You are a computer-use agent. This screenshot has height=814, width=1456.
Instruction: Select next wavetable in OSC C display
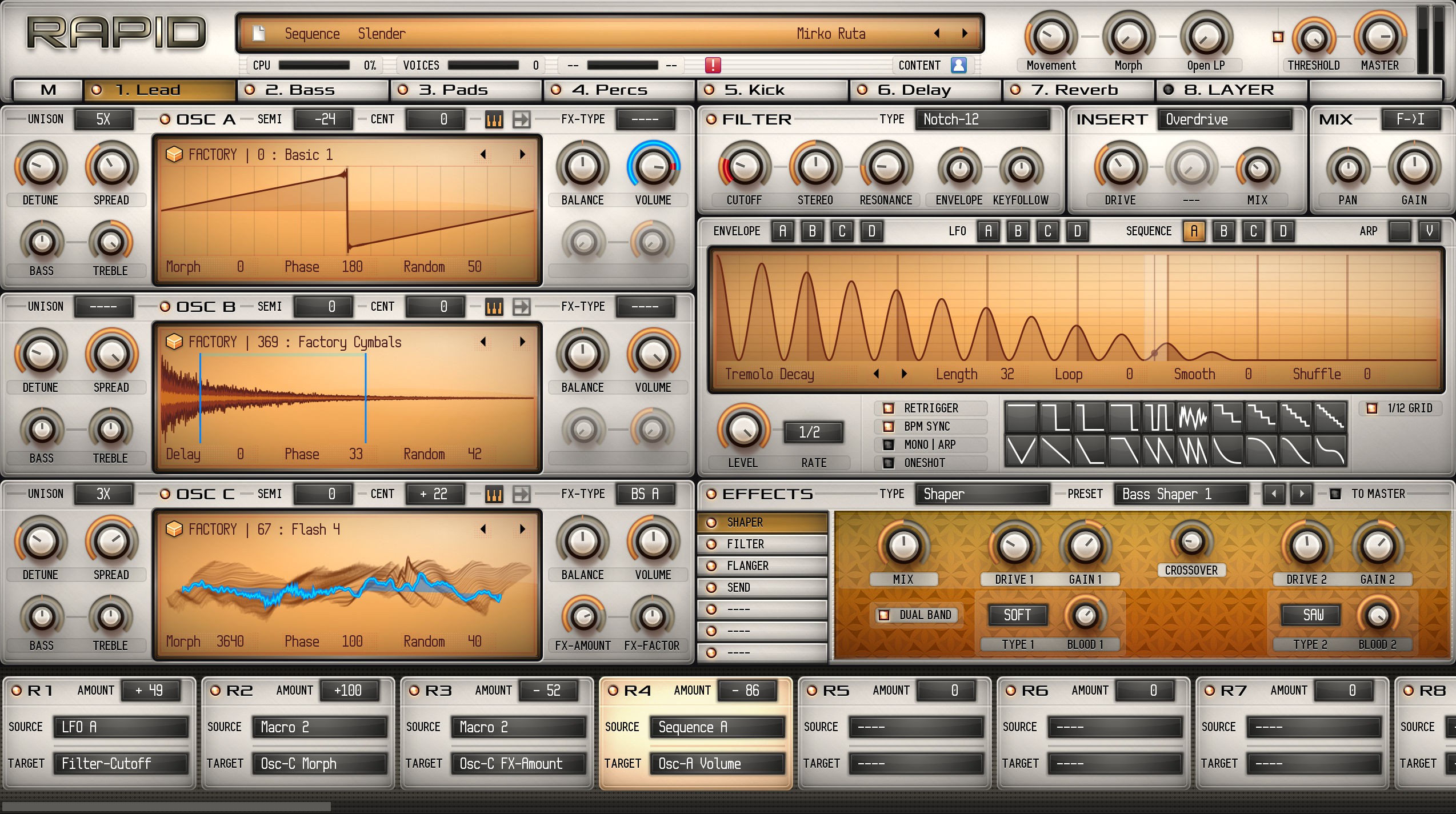click(522, 529)
